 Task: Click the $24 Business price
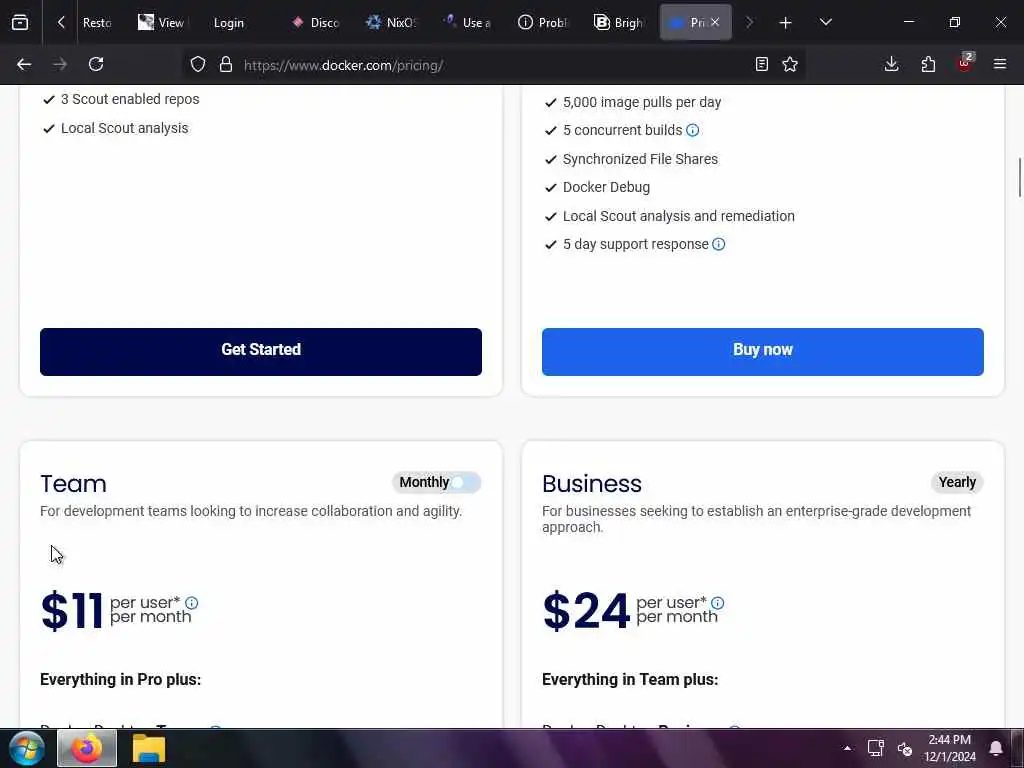586,611
